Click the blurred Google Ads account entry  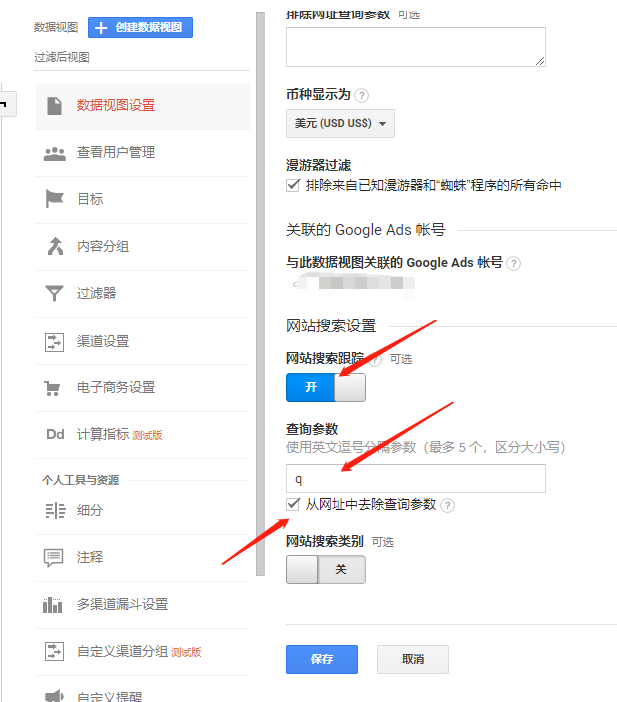pos(354,283)
